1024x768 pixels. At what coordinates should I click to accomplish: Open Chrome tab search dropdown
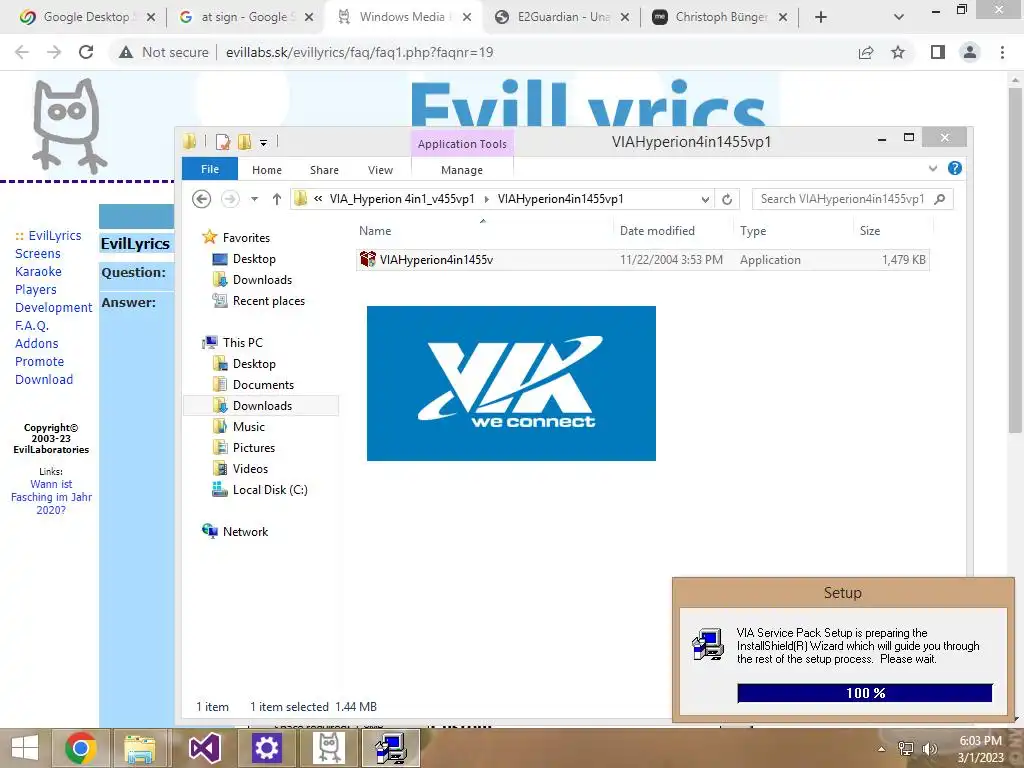899,17
